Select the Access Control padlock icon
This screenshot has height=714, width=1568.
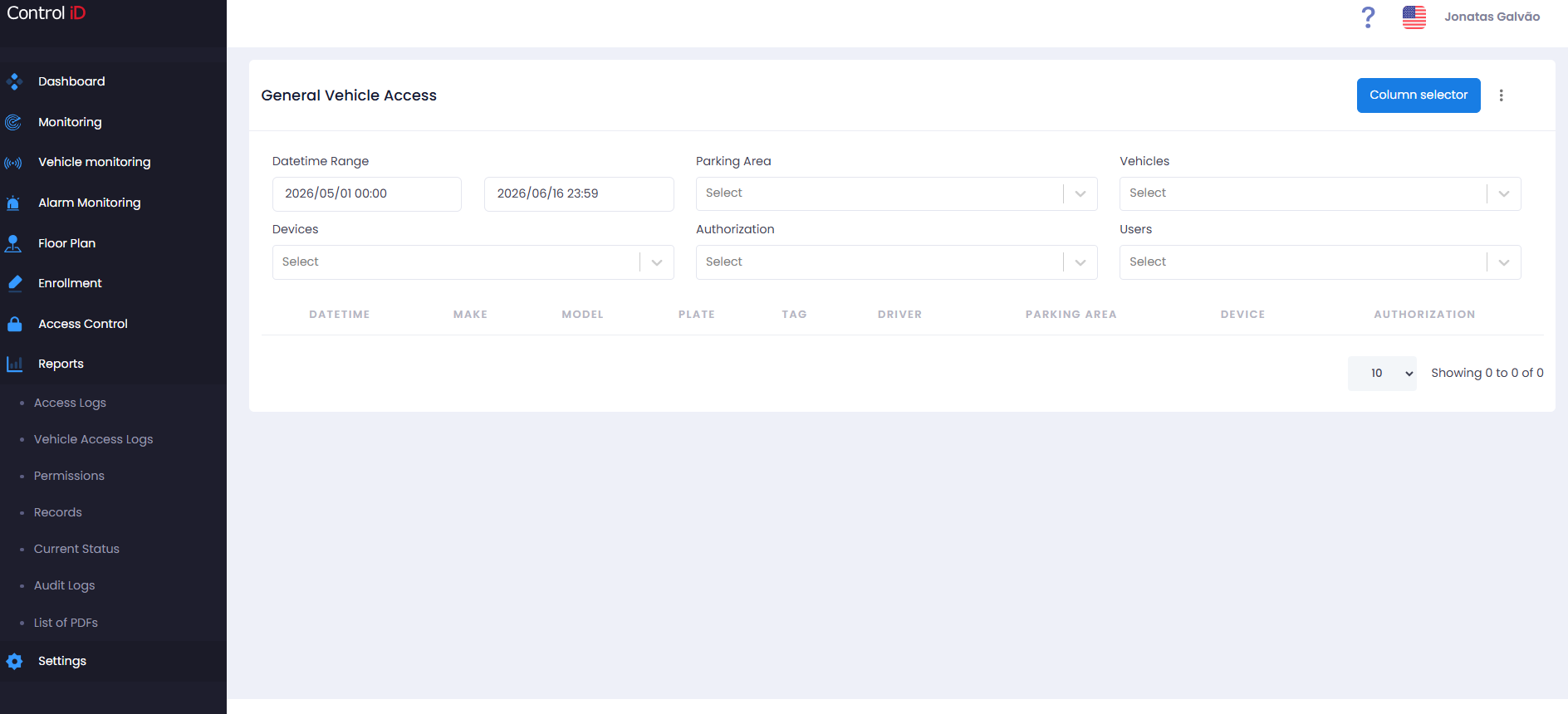click(14, 324)
